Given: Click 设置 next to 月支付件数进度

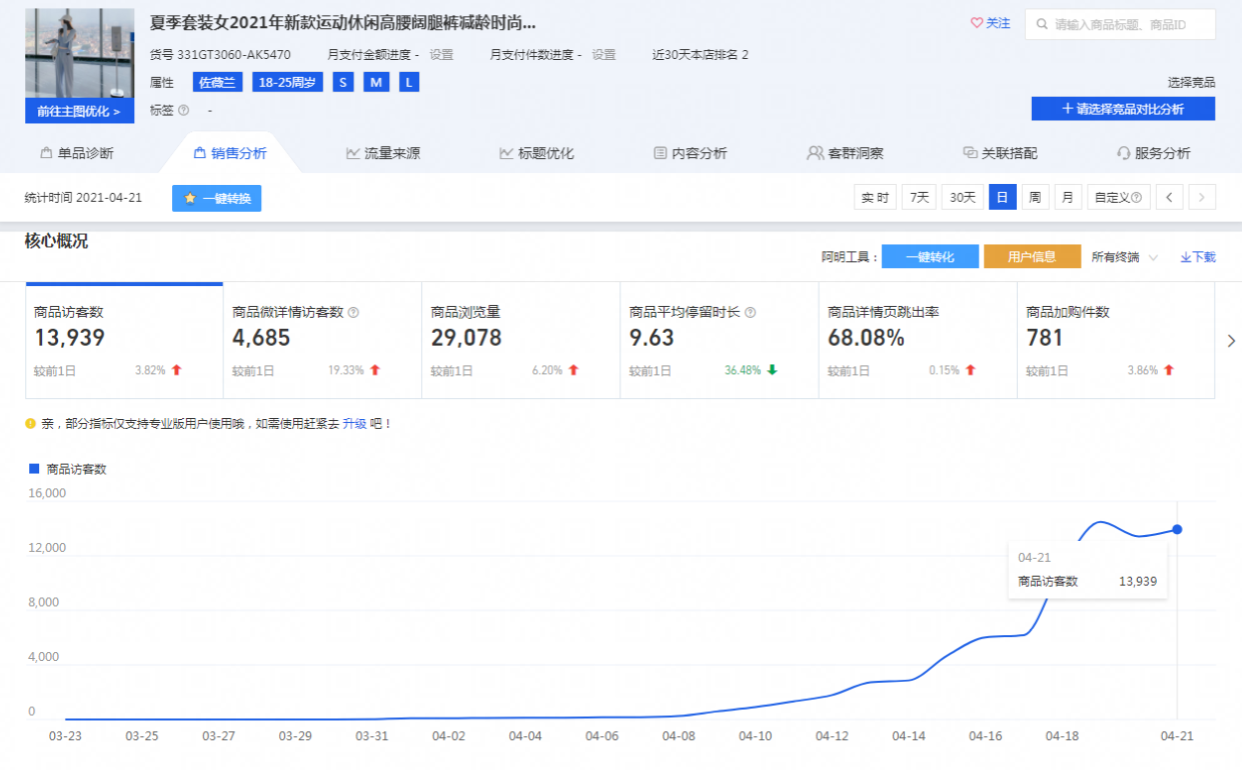Looking at the screenshot, I should pyautogui.click(x=603, y=55).
